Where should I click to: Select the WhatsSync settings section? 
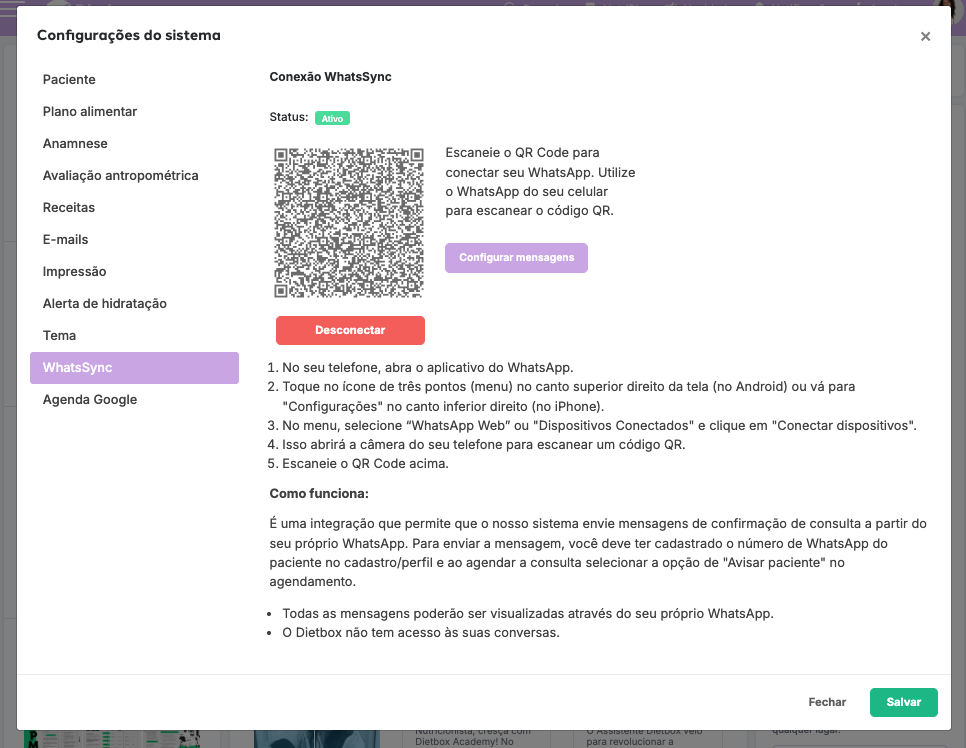tap(134, 368)
